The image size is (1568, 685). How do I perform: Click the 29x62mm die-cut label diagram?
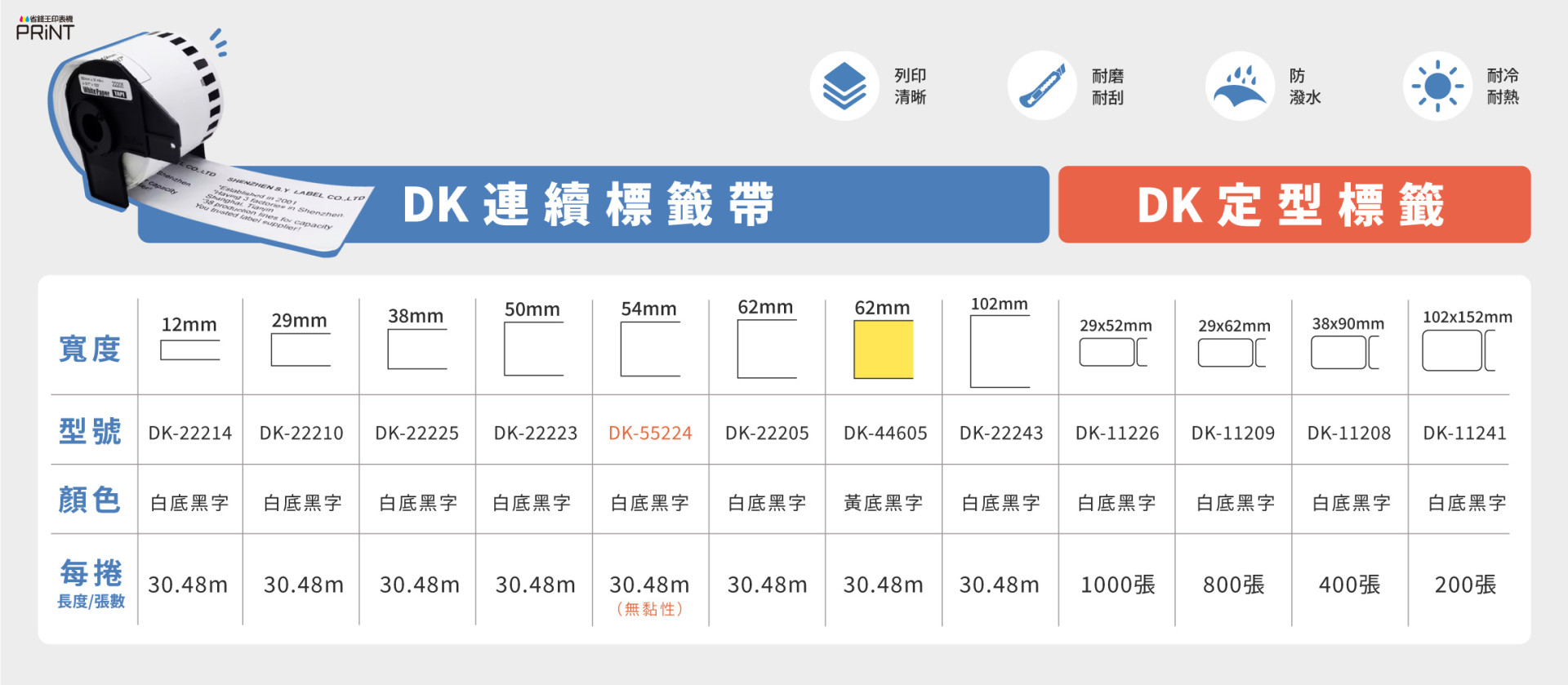1232,353
